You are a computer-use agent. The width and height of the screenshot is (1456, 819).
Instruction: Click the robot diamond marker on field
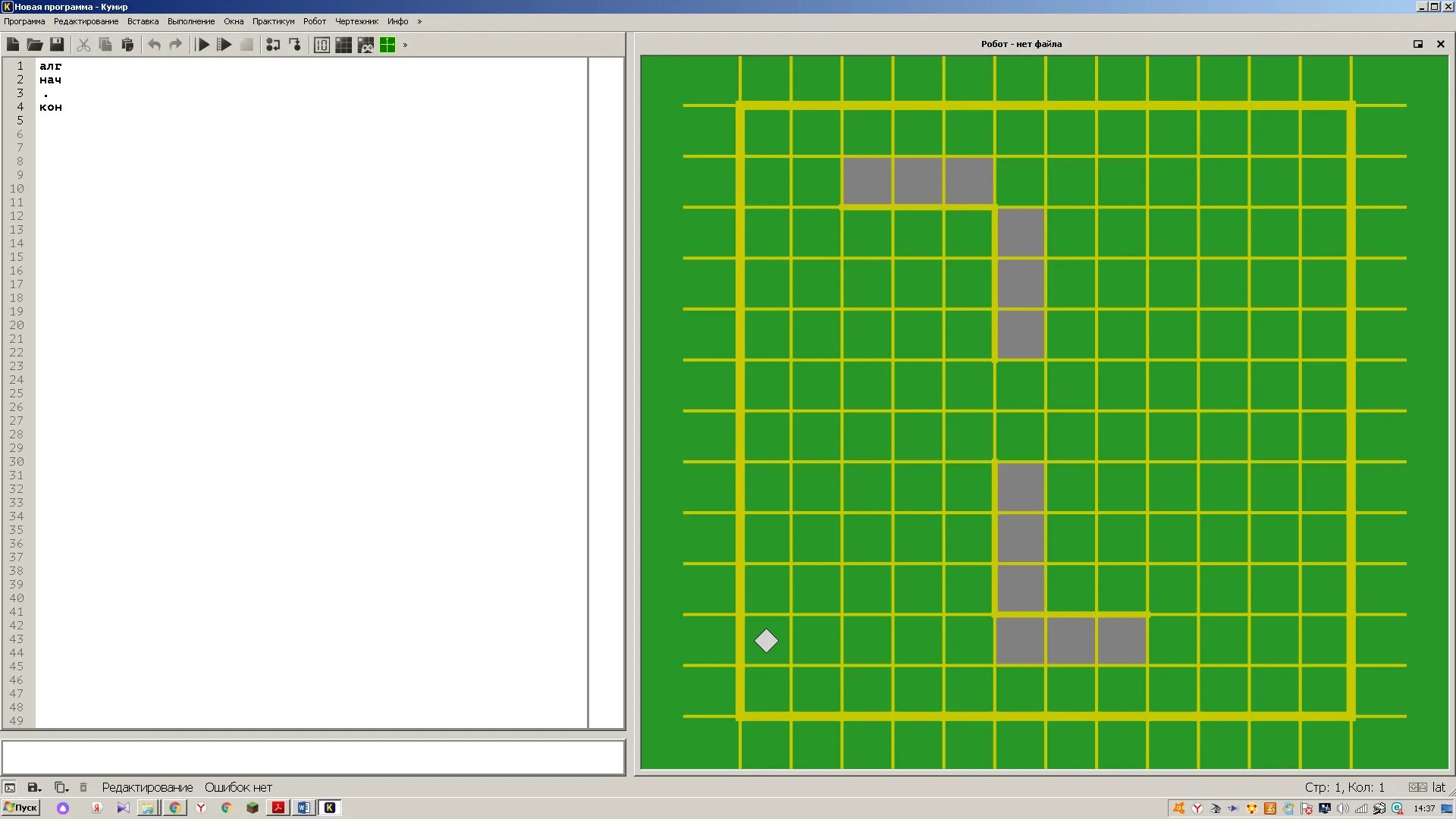tap(766, 641)
